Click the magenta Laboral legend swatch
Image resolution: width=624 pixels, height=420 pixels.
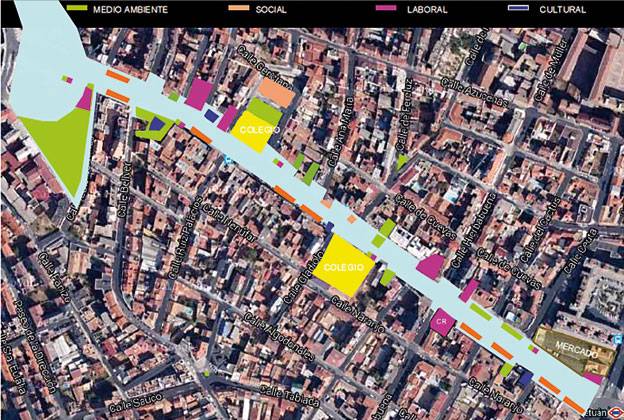click(x=386, y=8)
